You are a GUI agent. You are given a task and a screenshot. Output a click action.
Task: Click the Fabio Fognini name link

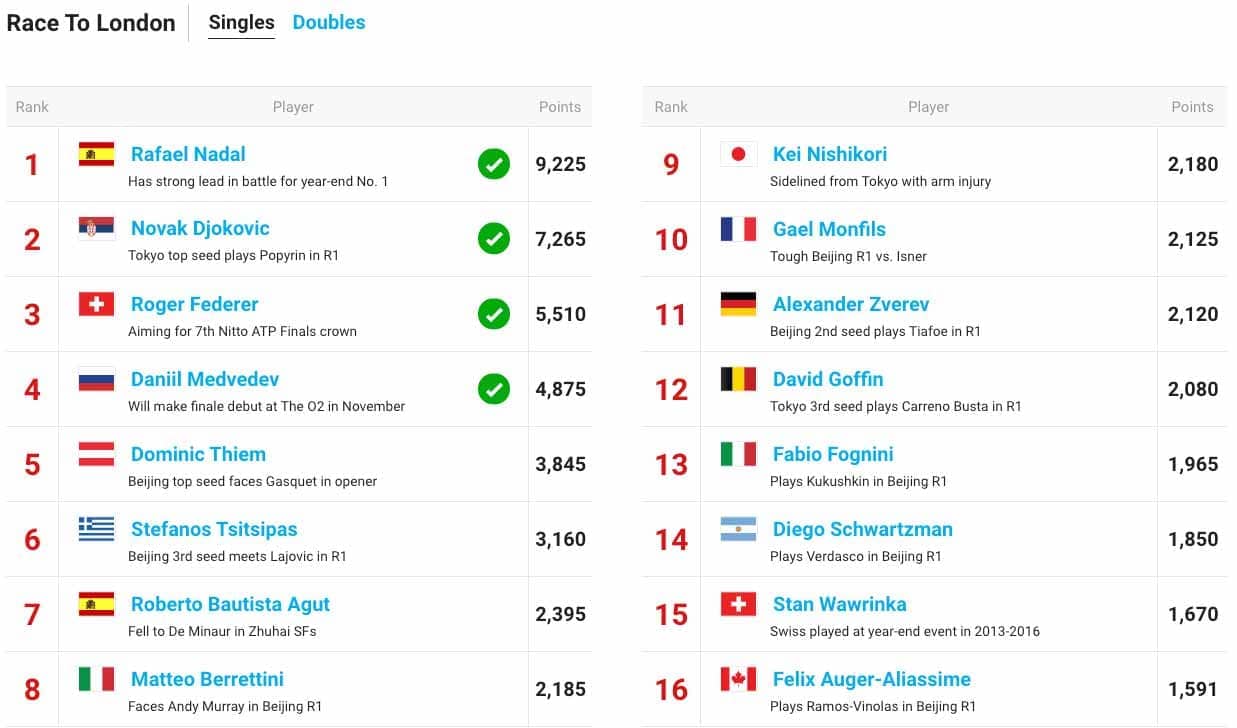coord(833,454)
